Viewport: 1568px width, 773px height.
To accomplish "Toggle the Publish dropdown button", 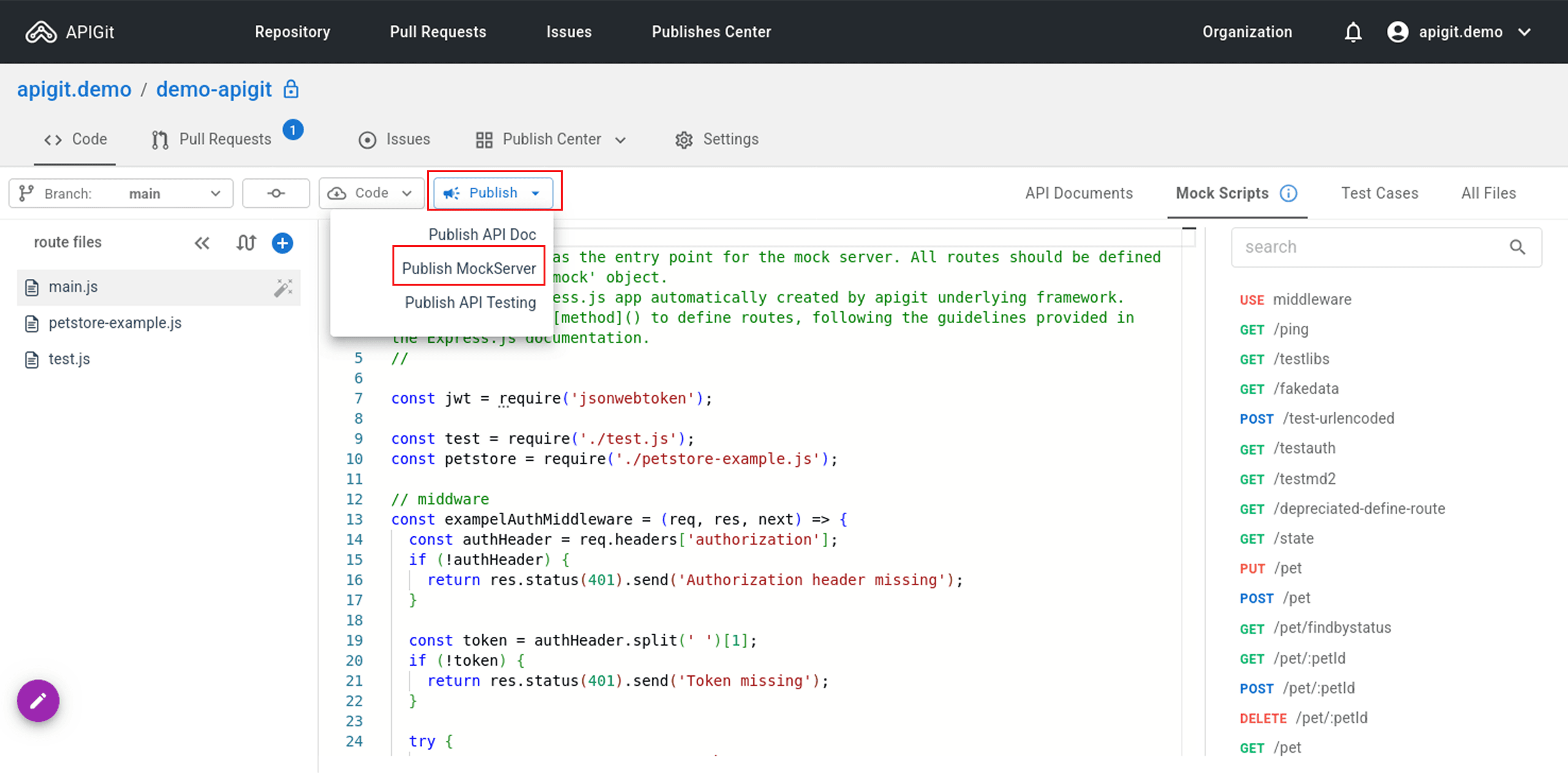I will (x=493, y=193).
